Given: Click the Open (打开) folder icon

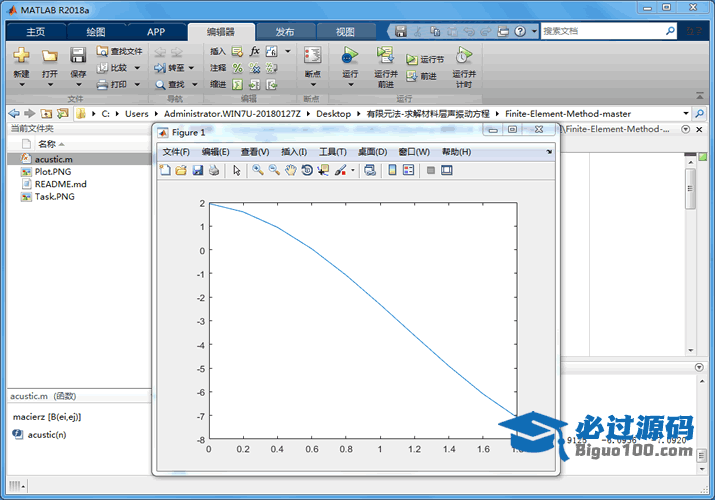Looking at the screenshot, I should [50, 56].
